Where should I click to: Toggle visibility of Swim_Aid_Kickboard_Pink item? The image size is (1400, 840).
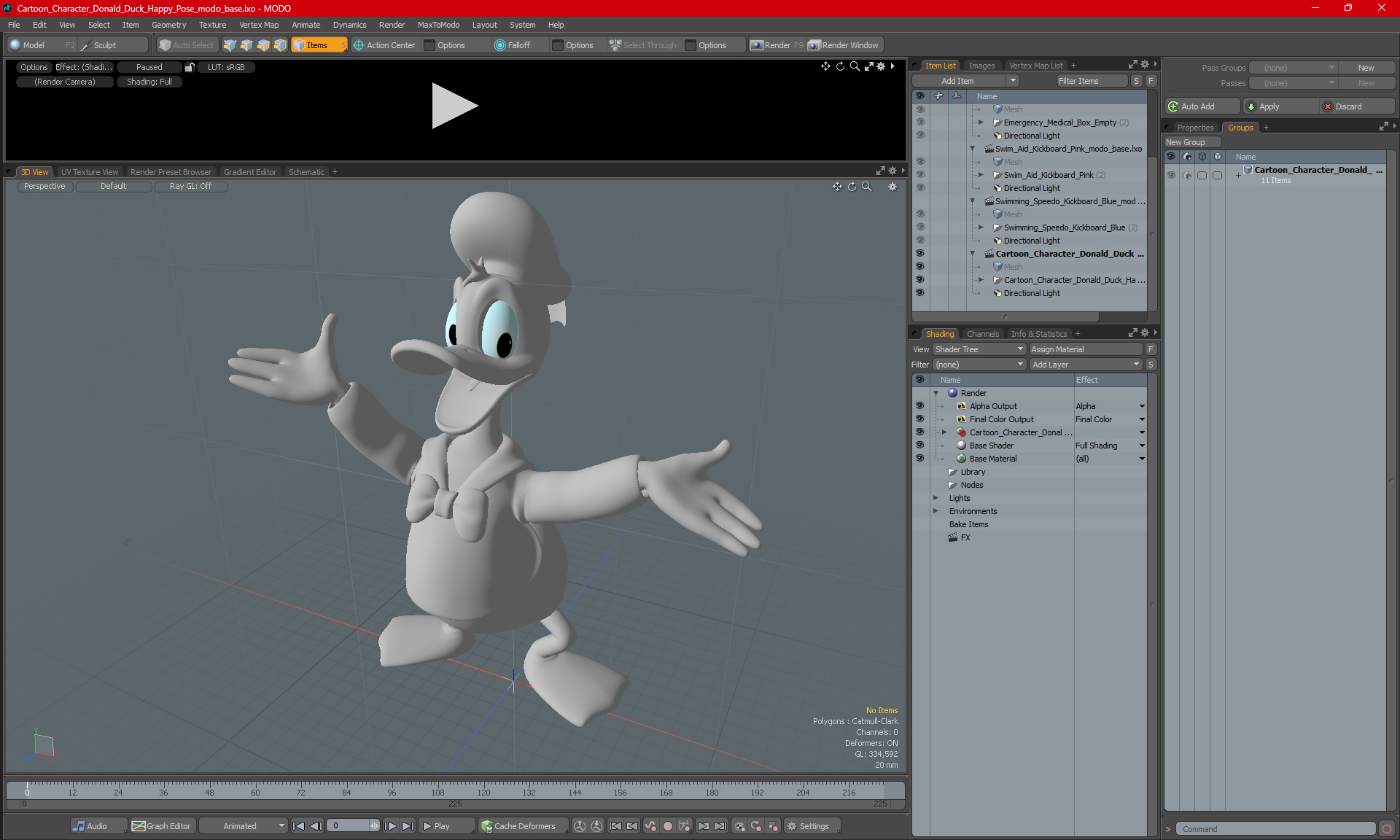tap(919, 175)
